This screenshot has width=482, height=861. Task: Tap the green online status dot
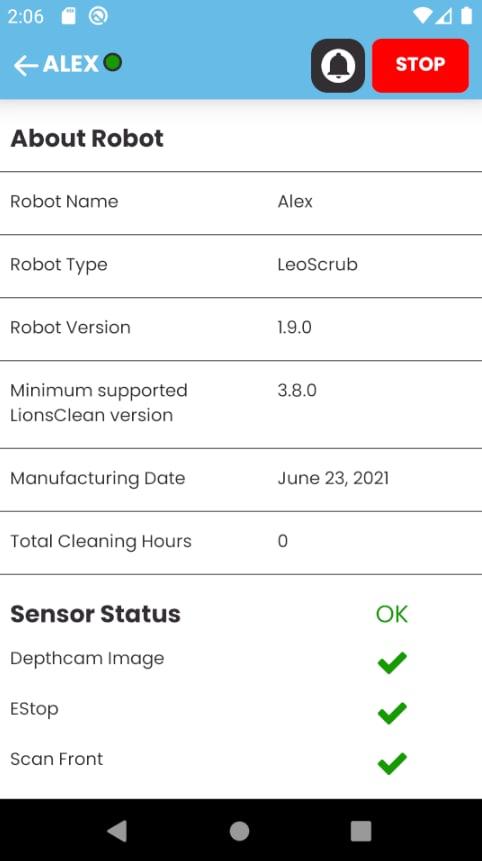pos(113,63)
